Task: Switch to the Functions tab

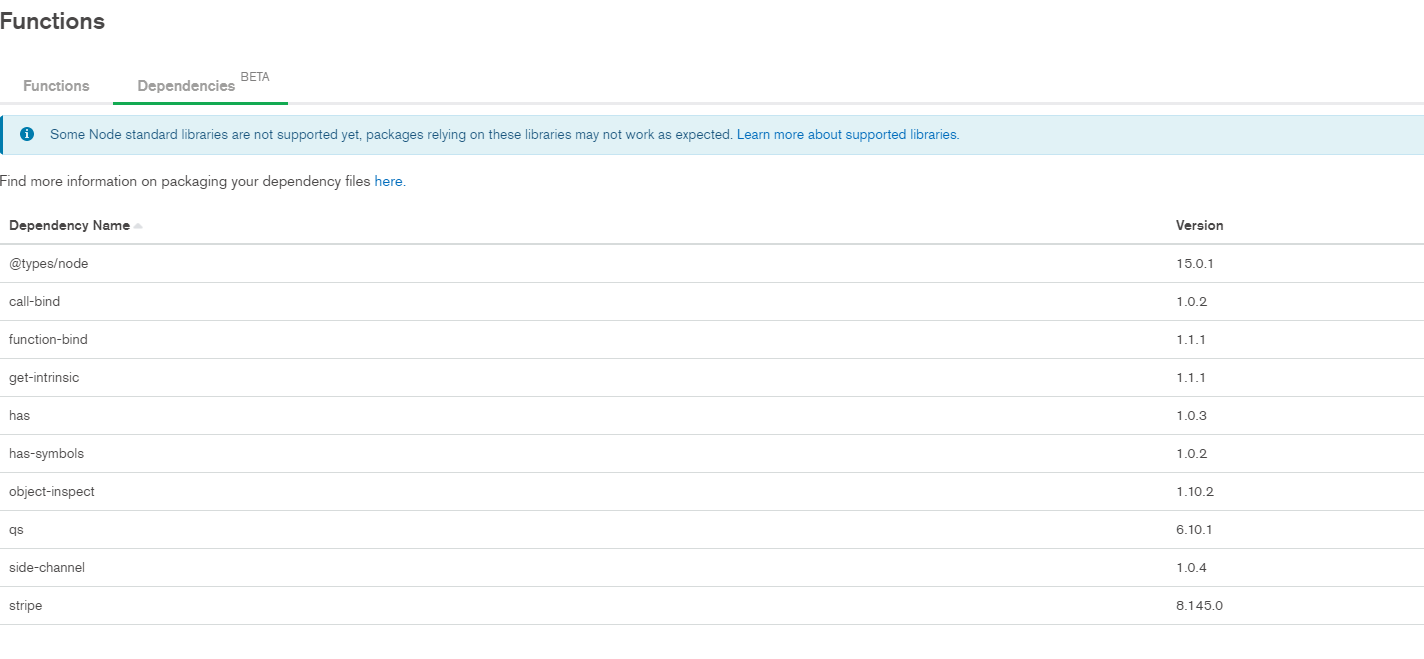Action: pyautogui.click(x=56, y=86)
